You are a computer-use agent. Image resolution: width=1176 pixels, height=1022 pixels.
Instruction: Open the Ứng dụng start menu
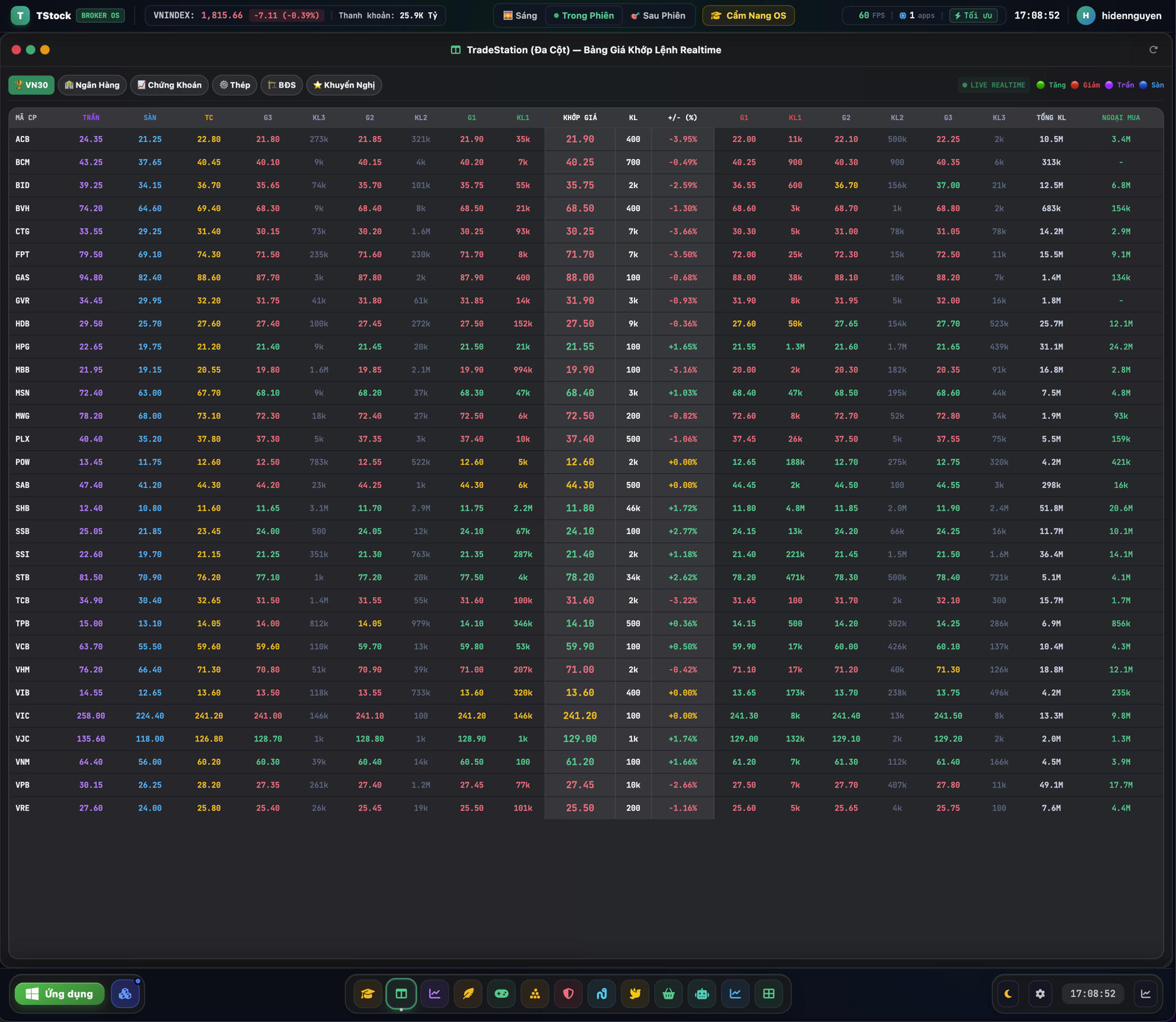pos(59,994)
